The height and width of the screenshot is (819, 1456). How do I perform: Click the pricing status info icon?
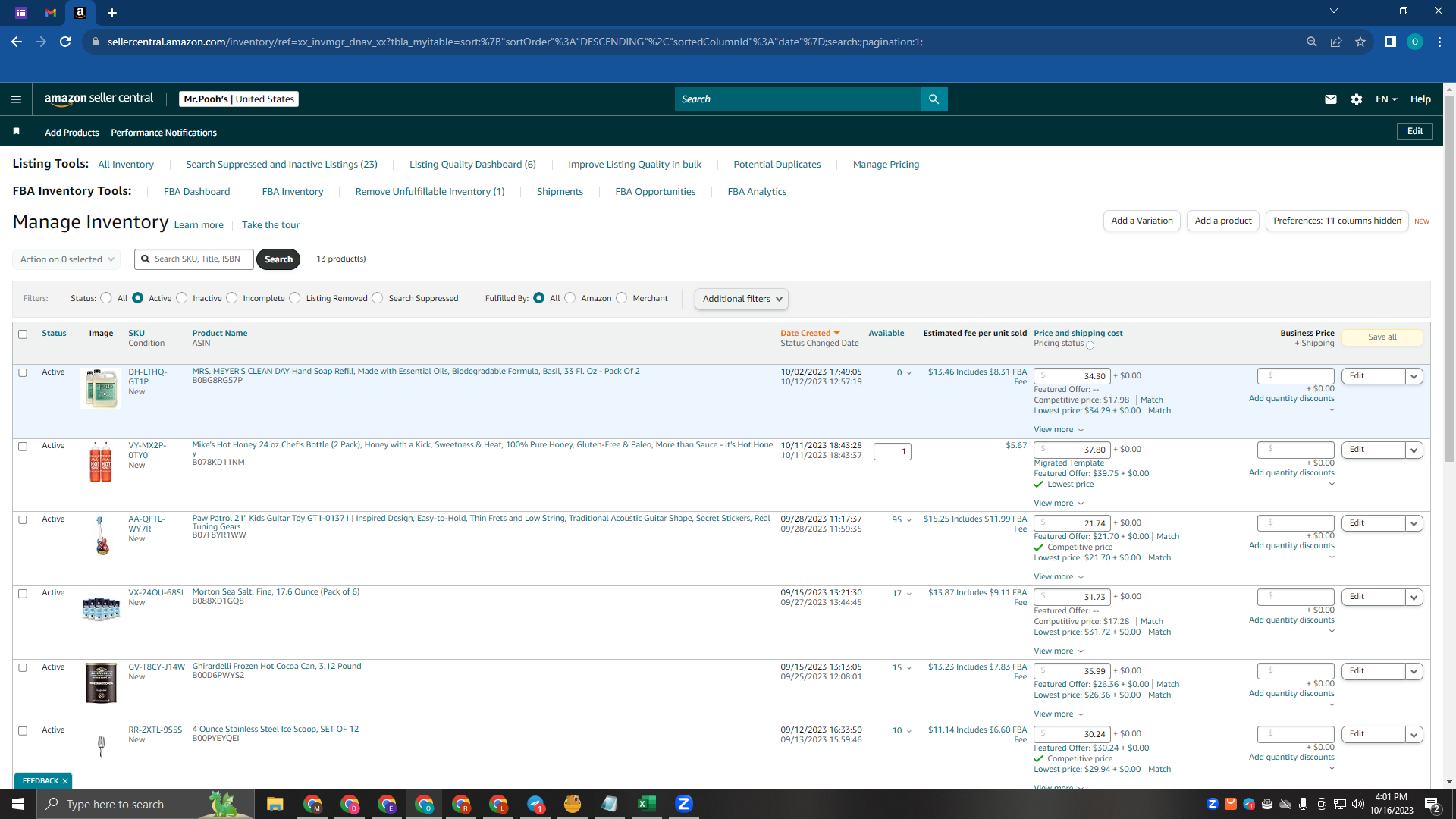[1090, 345]
